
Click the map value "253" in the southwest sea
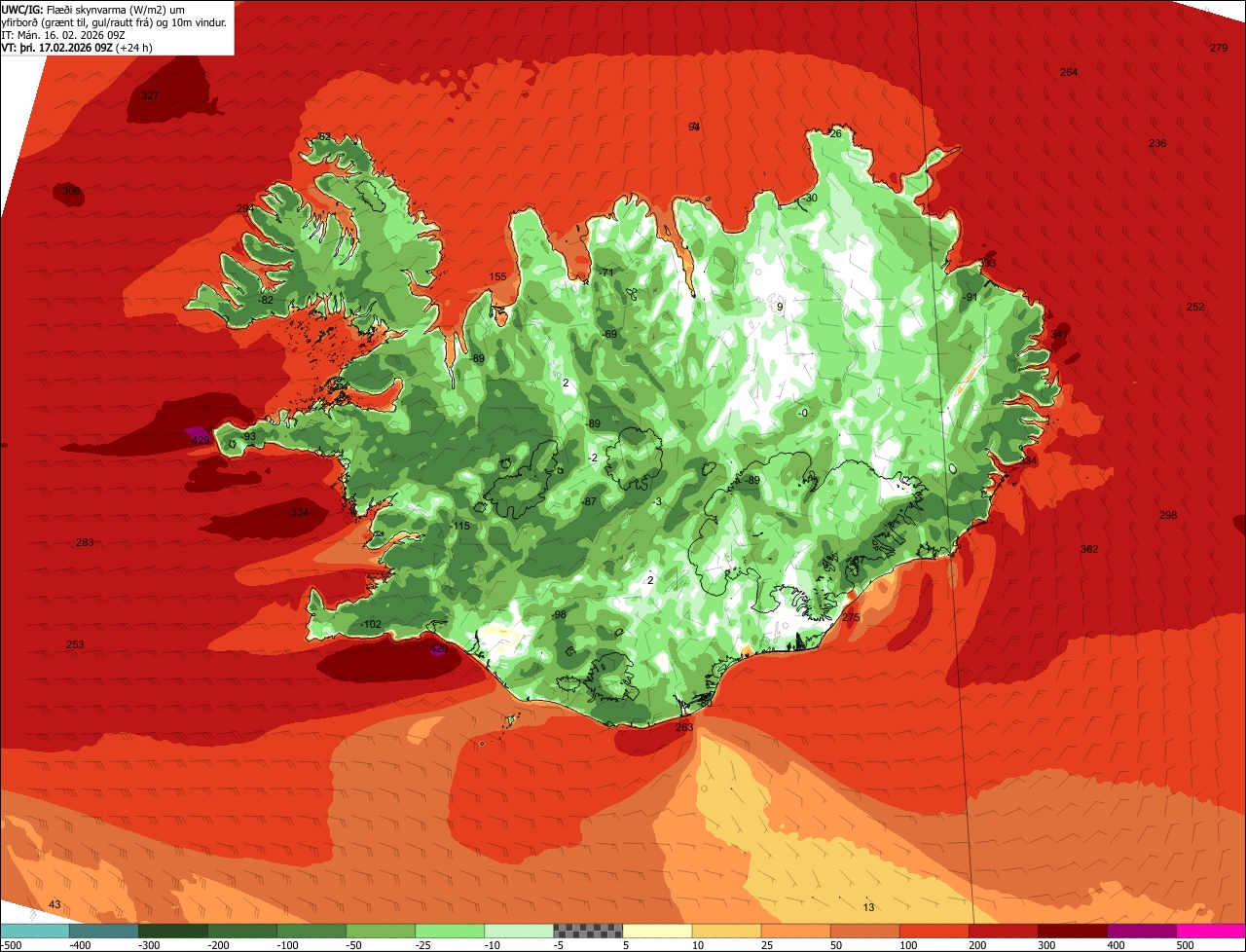(x=75, y=644)
